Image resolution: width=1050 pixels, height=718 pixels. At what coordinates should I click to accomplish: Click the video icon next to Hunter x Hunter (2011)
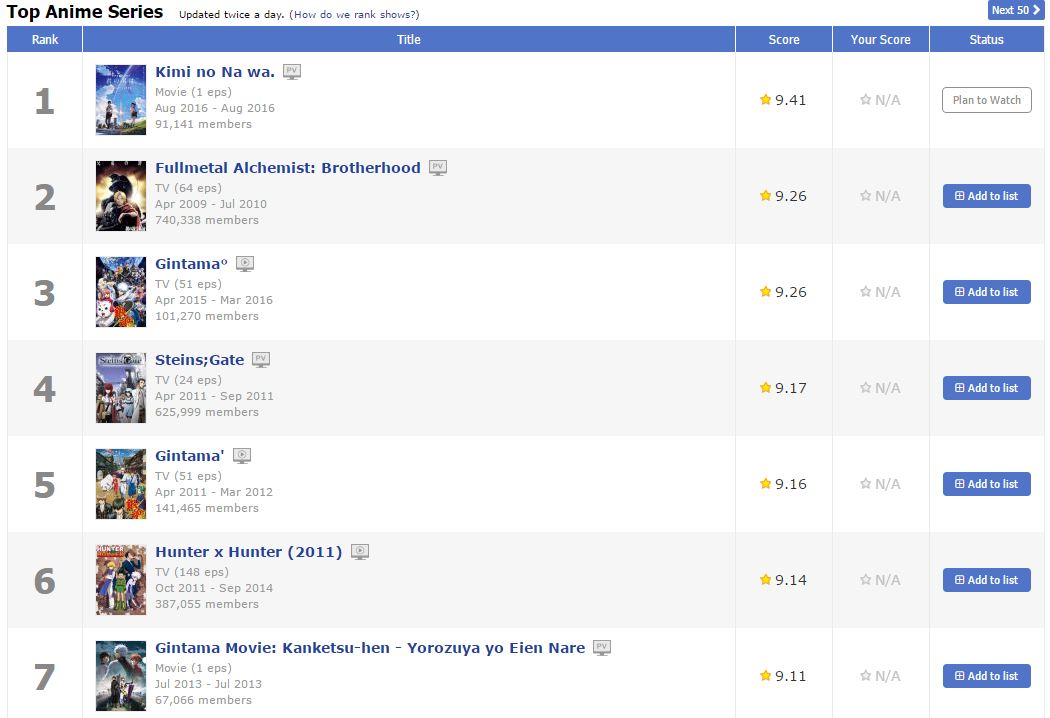pyautogui.click(x=360, y=552)
